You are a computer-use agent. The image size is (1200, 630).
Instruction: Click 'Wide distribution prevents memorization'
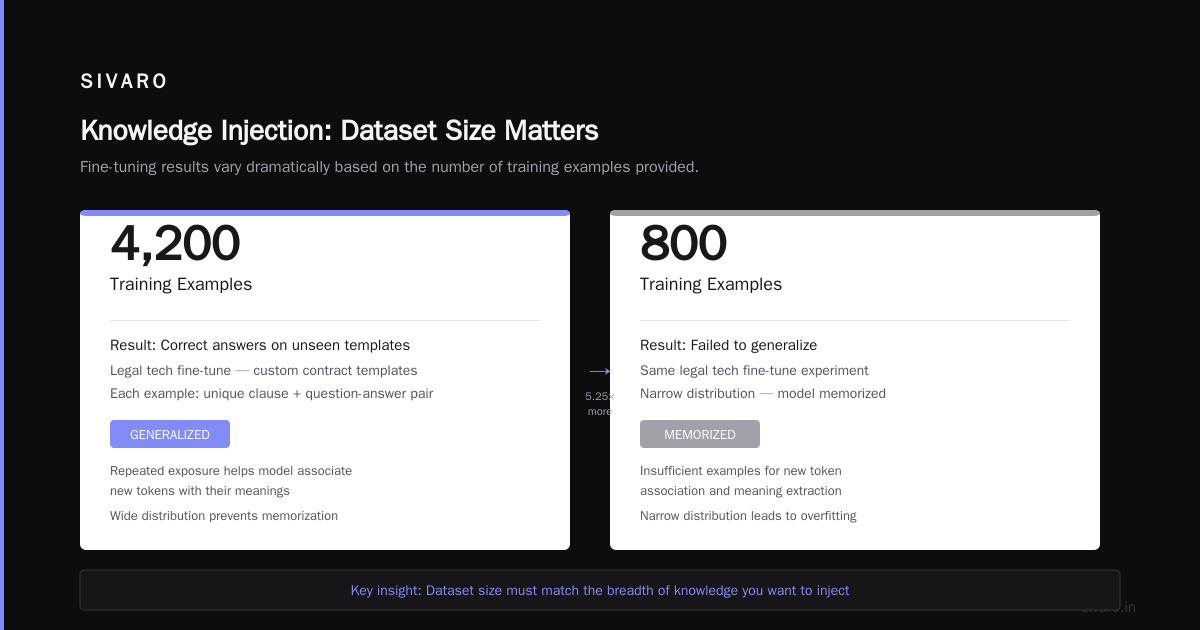pos(224,516)
